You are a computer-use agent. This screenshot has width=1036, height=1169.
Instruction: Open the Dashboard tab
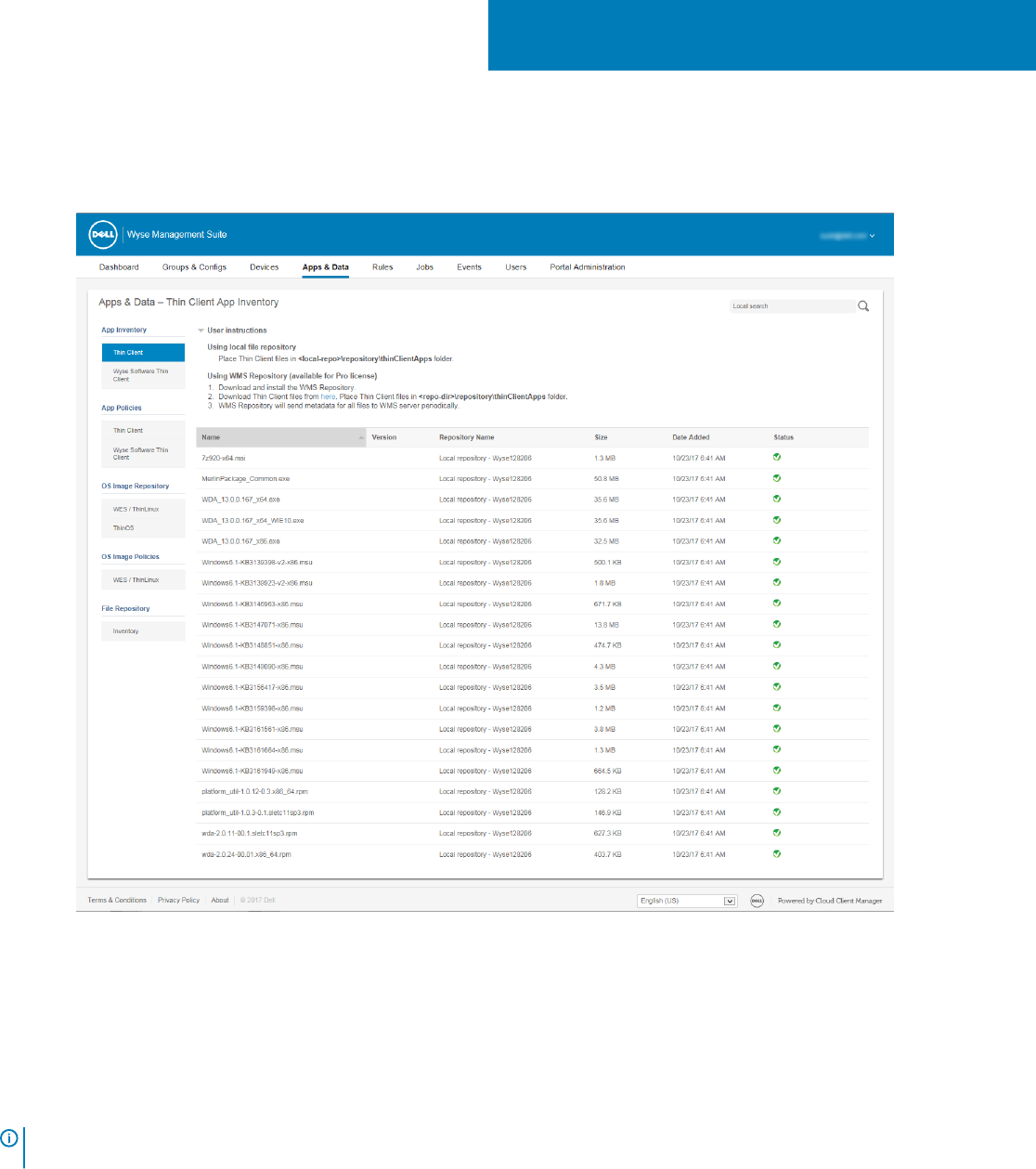pos(119,267)
